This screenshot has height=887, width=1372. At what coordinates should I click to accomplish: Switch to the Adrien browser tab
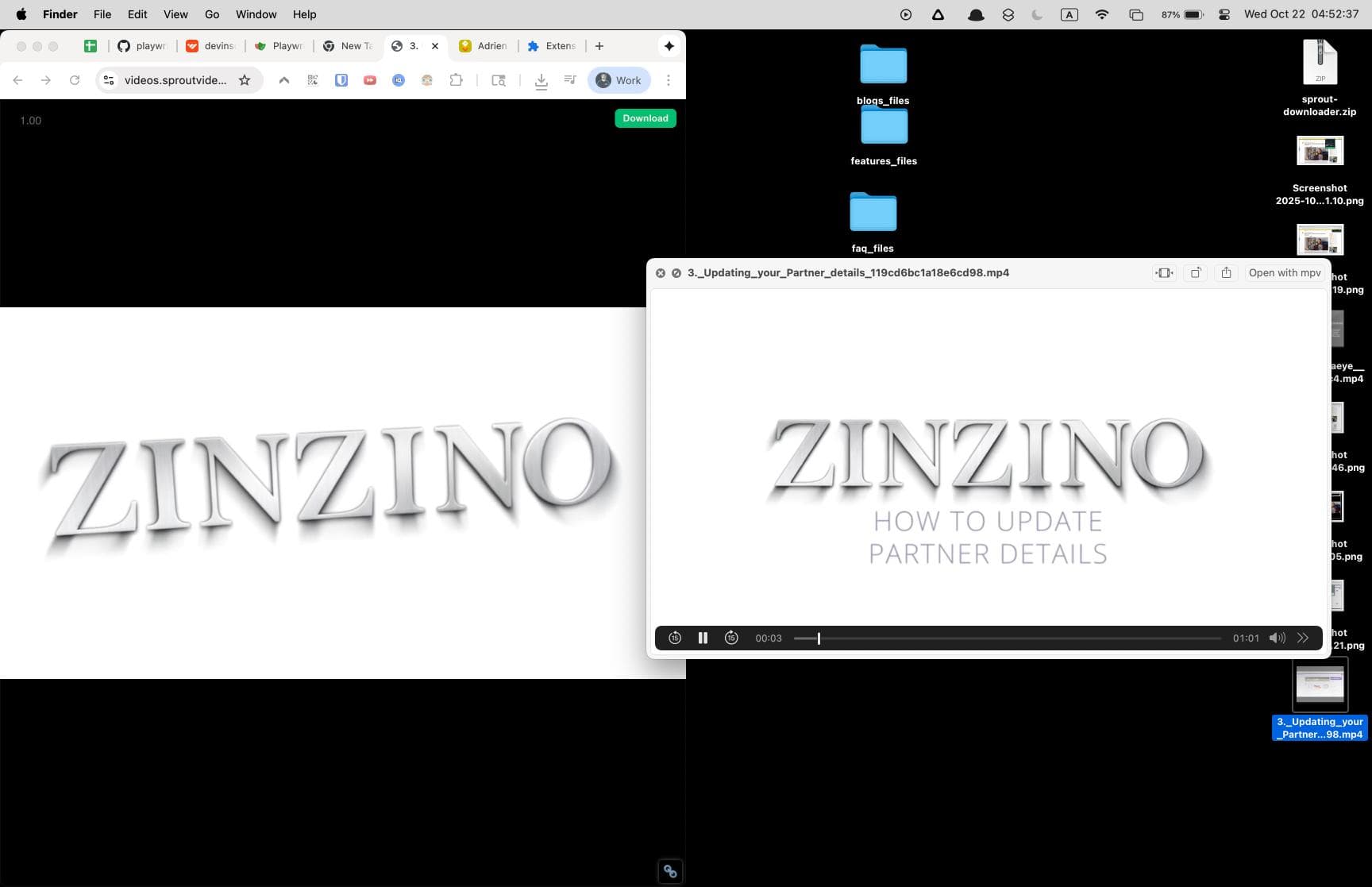coord(484,46)
